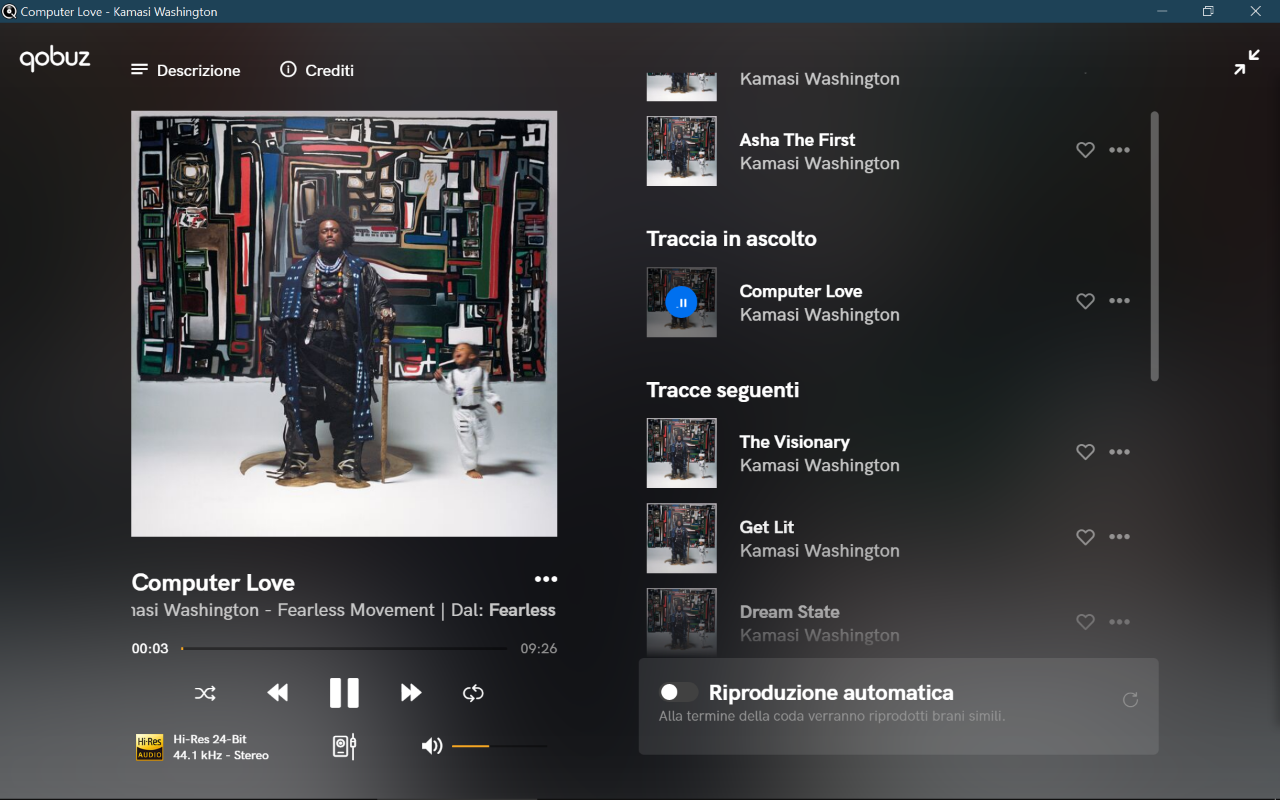Open Kamasi Washington artist under The Visionary
Screen dimensions: 1280x800
[820, 466]
